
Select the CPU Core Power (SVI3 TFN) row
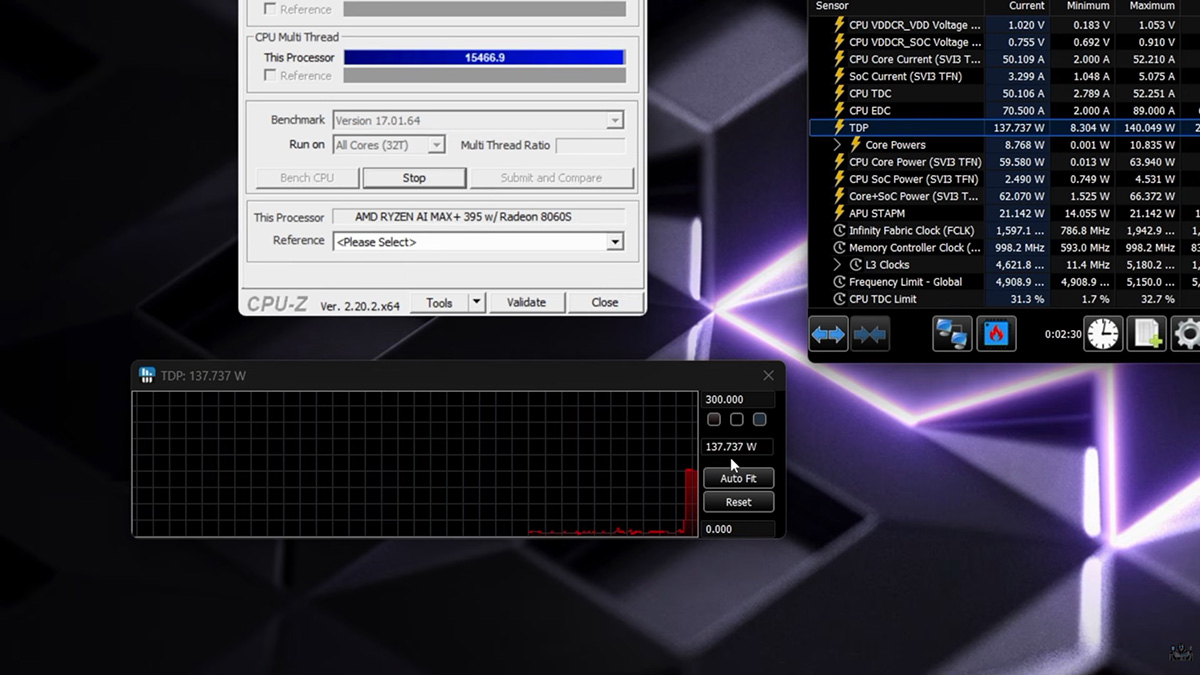[x=1004, y=162]
